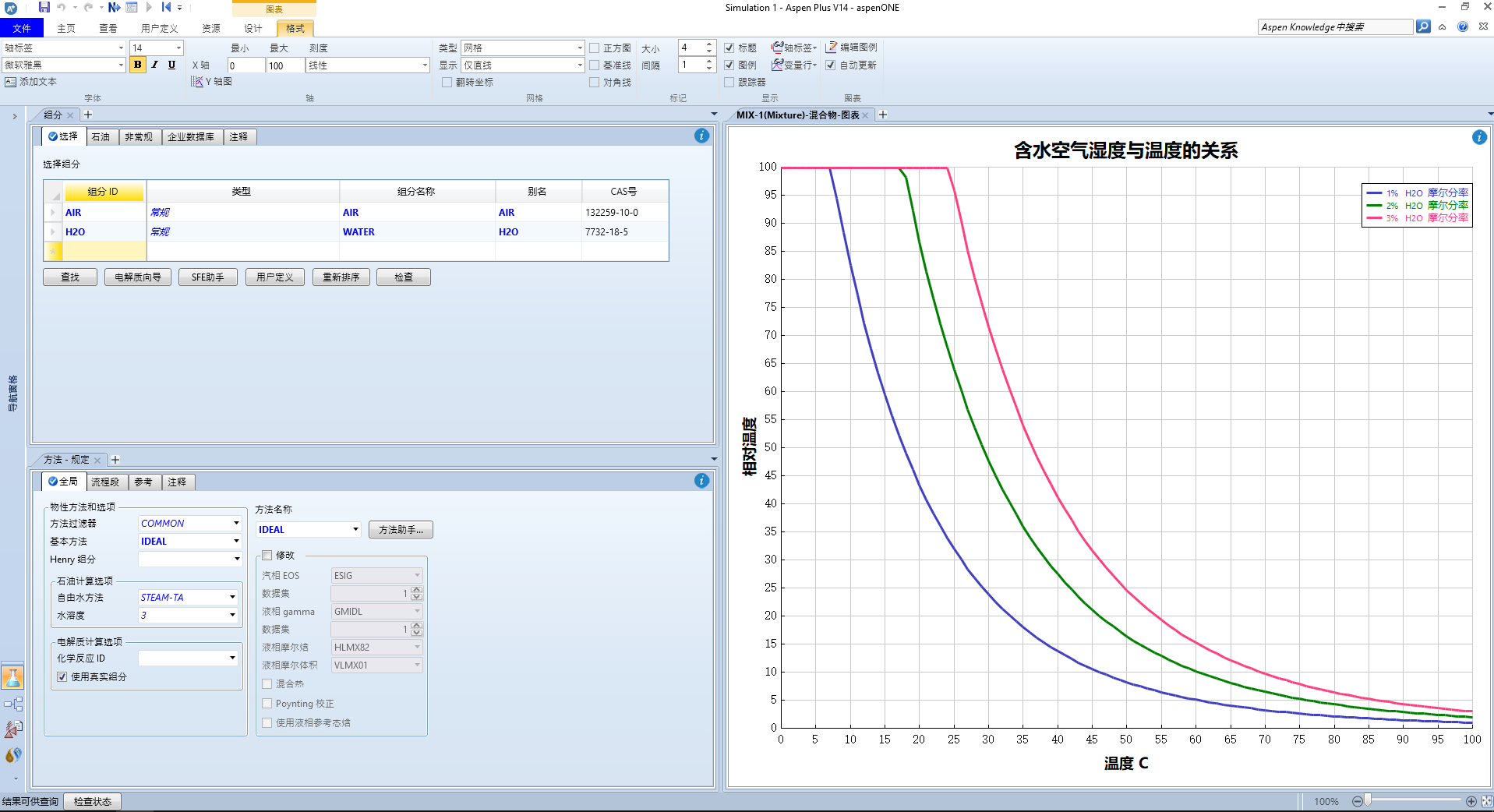This screenshot has width=1494, height=812.
Task: Increase the marker 大小 stepper value
Action: coord(709,44)
